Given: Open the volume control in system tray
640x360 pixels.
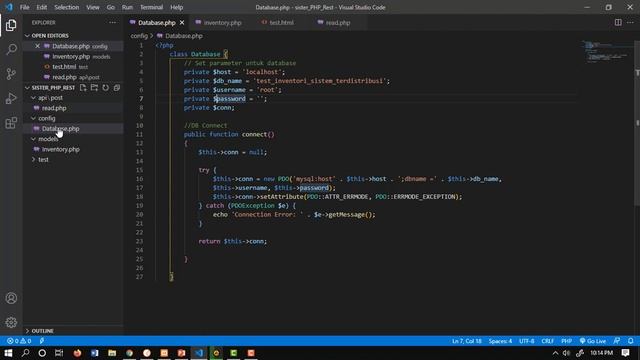Looking at the screenshot, I should click(x=566, y=353).
